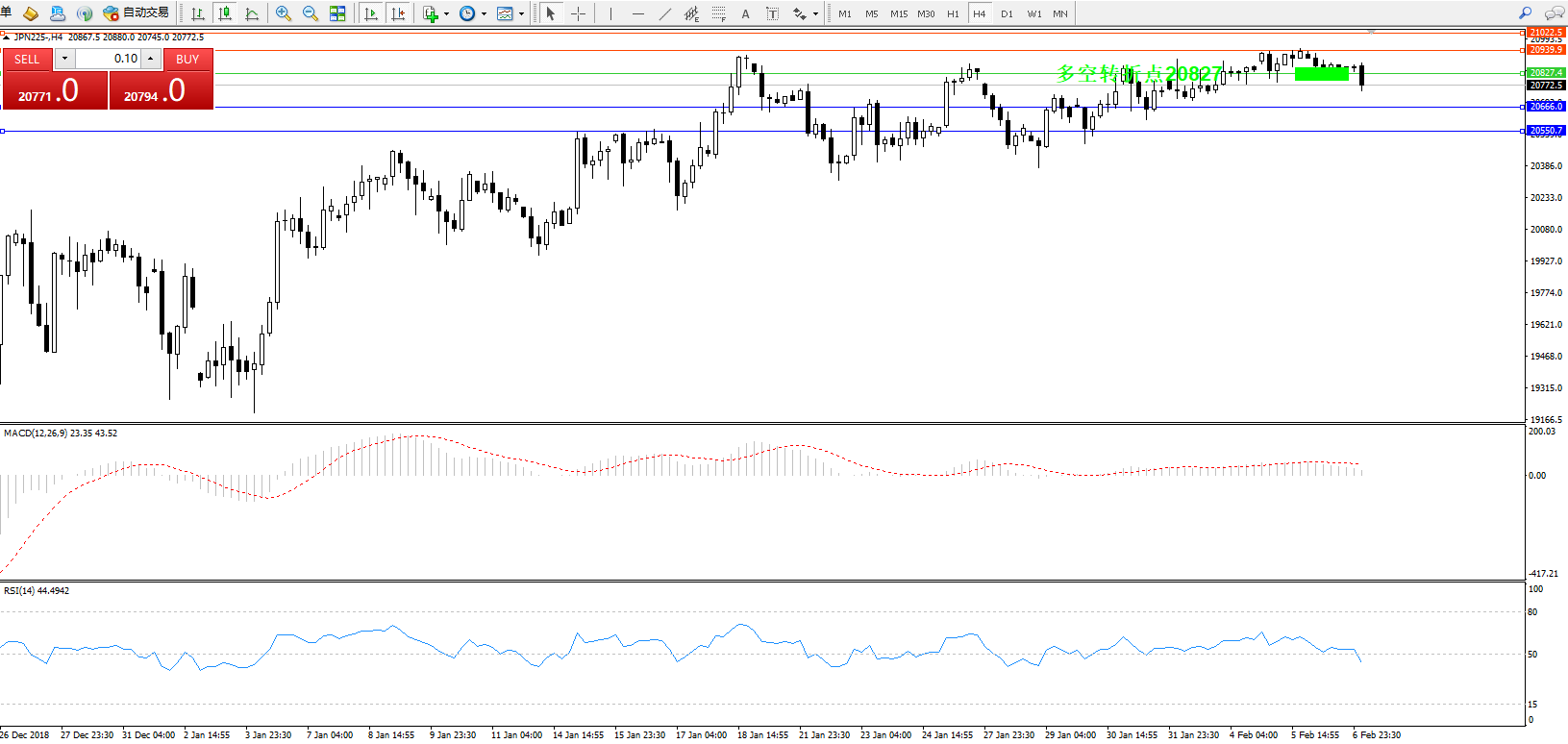Toggle chart auto scroll
The image size is (1568, 744).
pyautogui.click(x=371, y=13)
